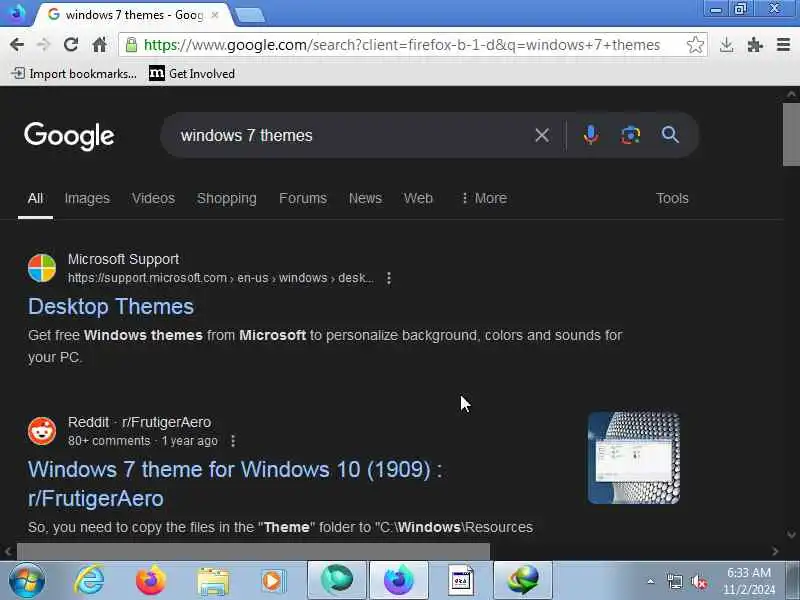Search by image with the Google Lens icon

pos(631,135)
